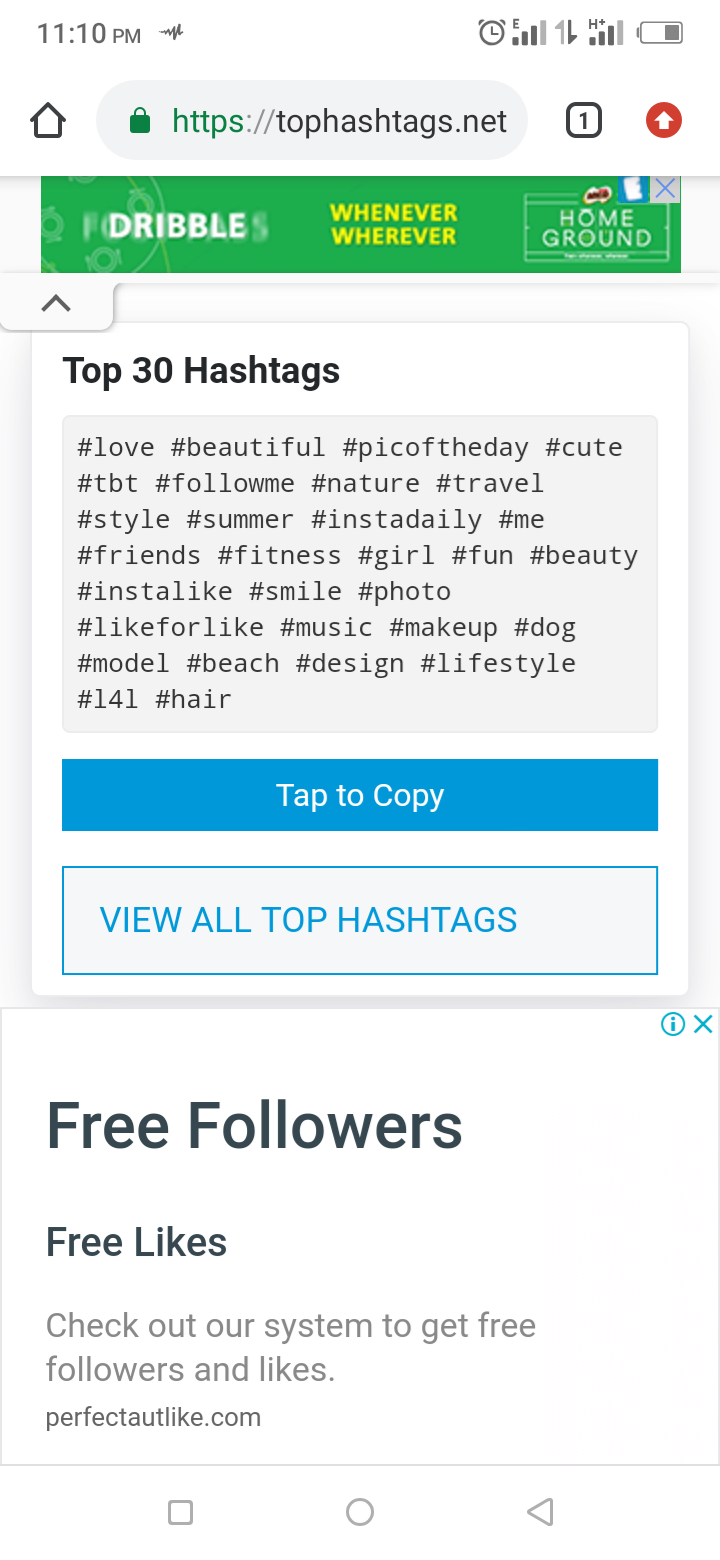Image resolution: width=720 pixels, height=1560 pixels.
Task: Tap the hashtags text box
Action: tap(360, 574)
